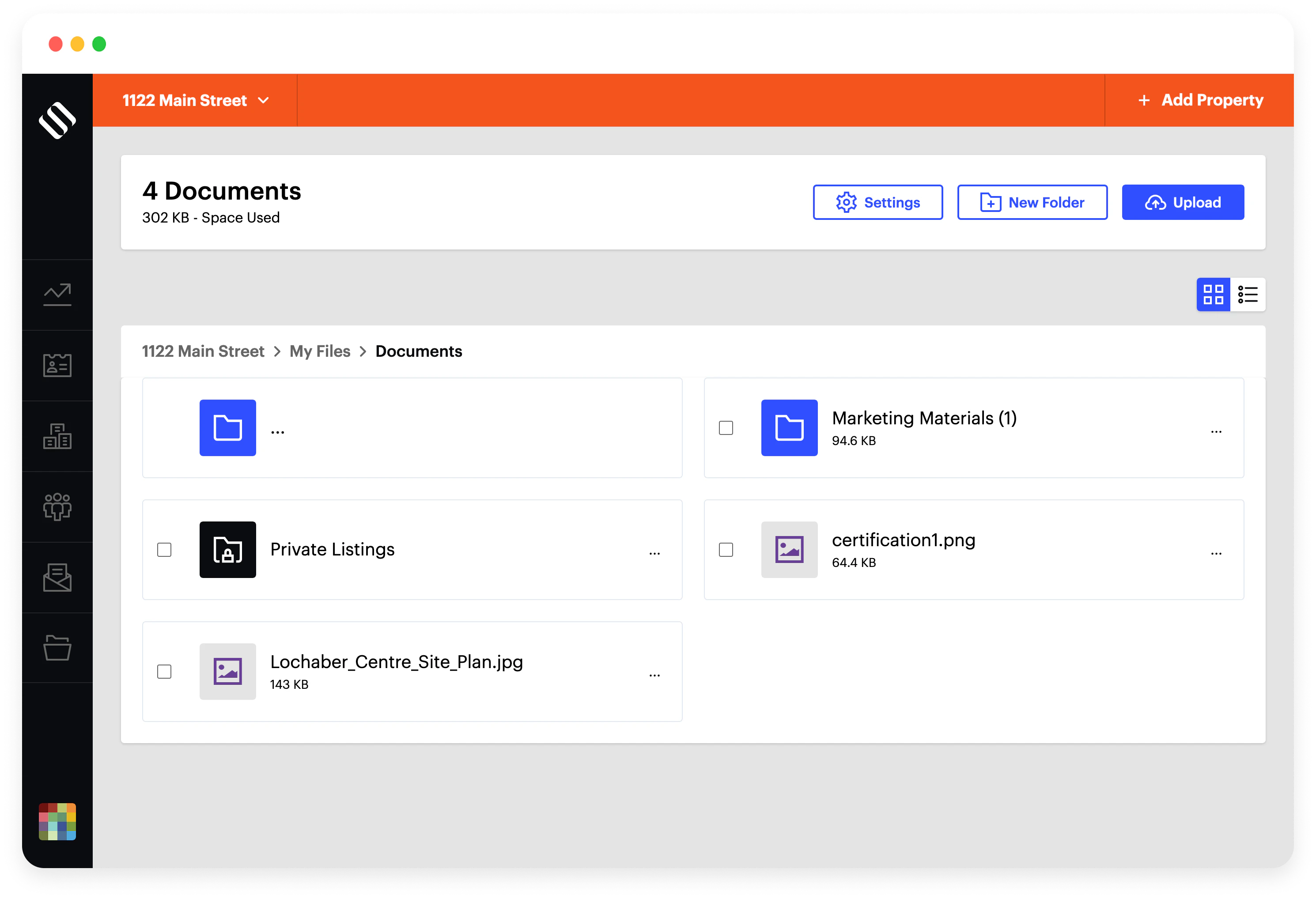The width and height of the screenshot is (1316, 899).
Task: Check the Lochaber_Centre_Site_Plan.jpg checkbox
Action: [164, 672]
